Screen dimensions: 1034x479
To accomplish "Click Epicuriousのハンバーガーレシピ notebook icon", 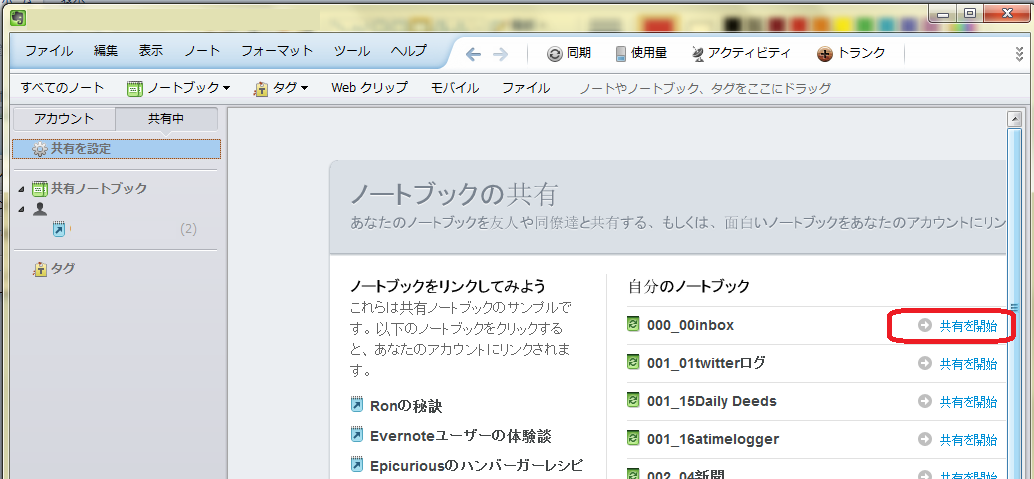I will [x=357, y=466].
